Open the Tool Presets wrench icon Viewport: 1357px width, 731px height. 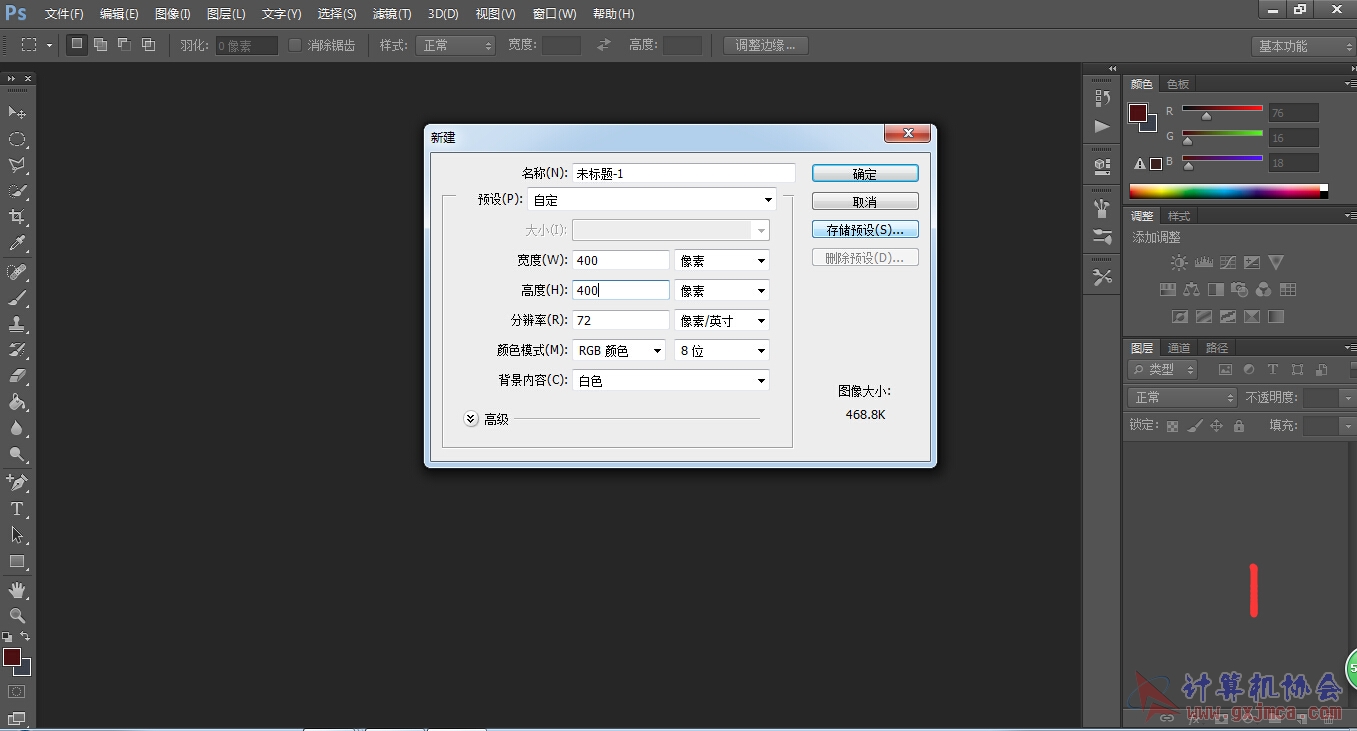1102,277
